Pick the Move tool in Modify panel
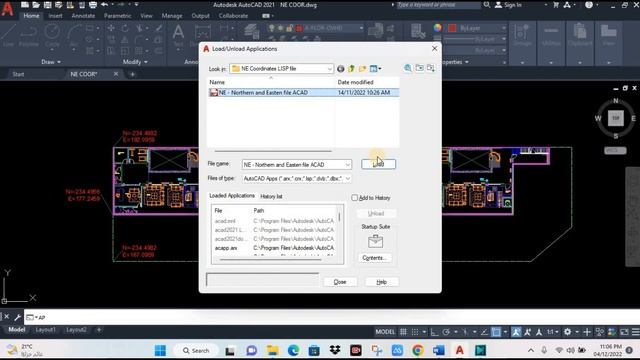 coord(111,28)
